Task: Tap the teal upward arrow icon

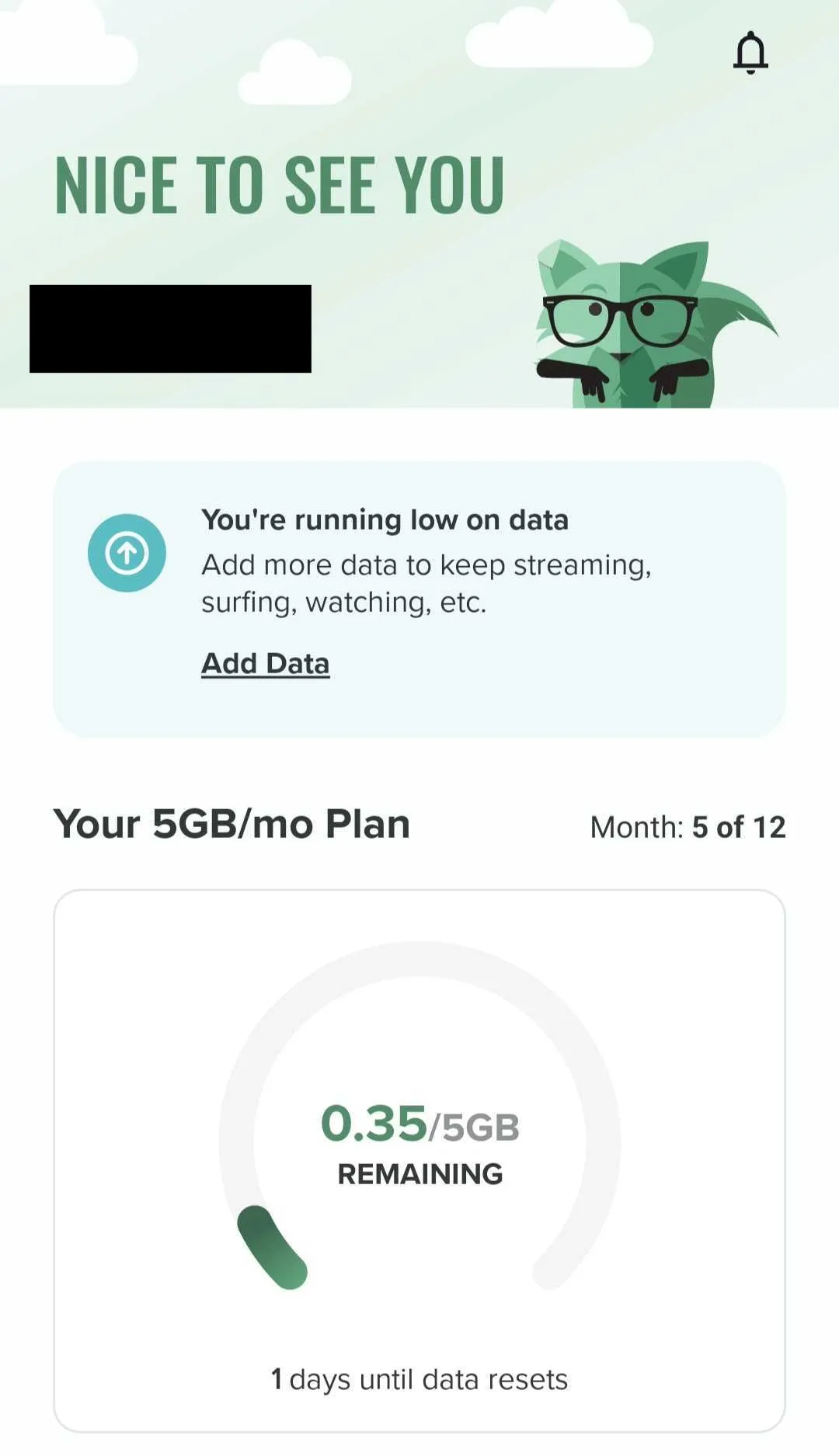Action: pos(127,553)
